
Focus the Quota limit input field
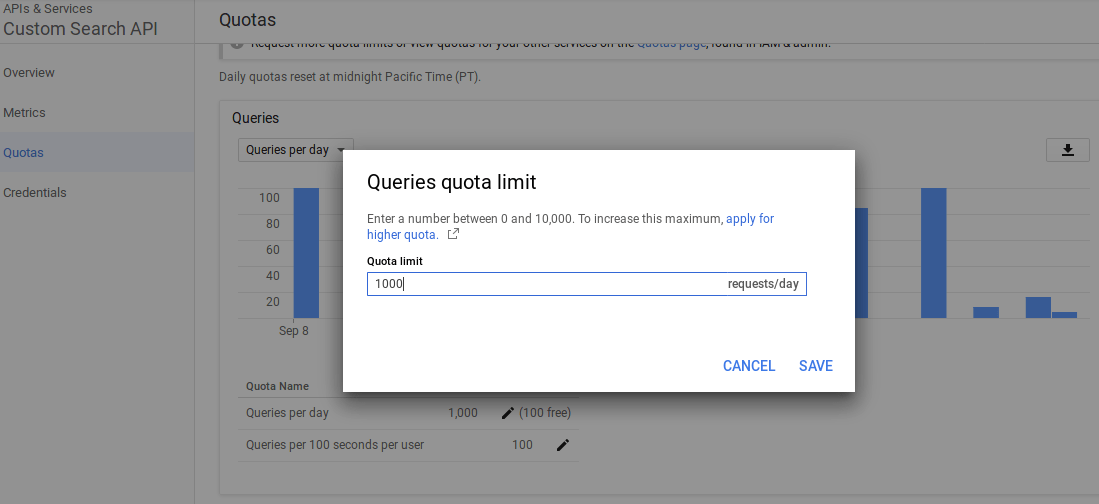[x=587, y=284]
